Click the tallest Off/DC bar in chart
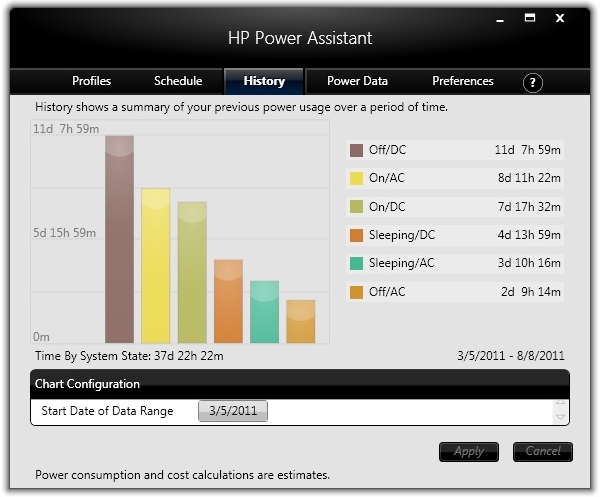This screenshot has width=600, height=497. (119, 240)
